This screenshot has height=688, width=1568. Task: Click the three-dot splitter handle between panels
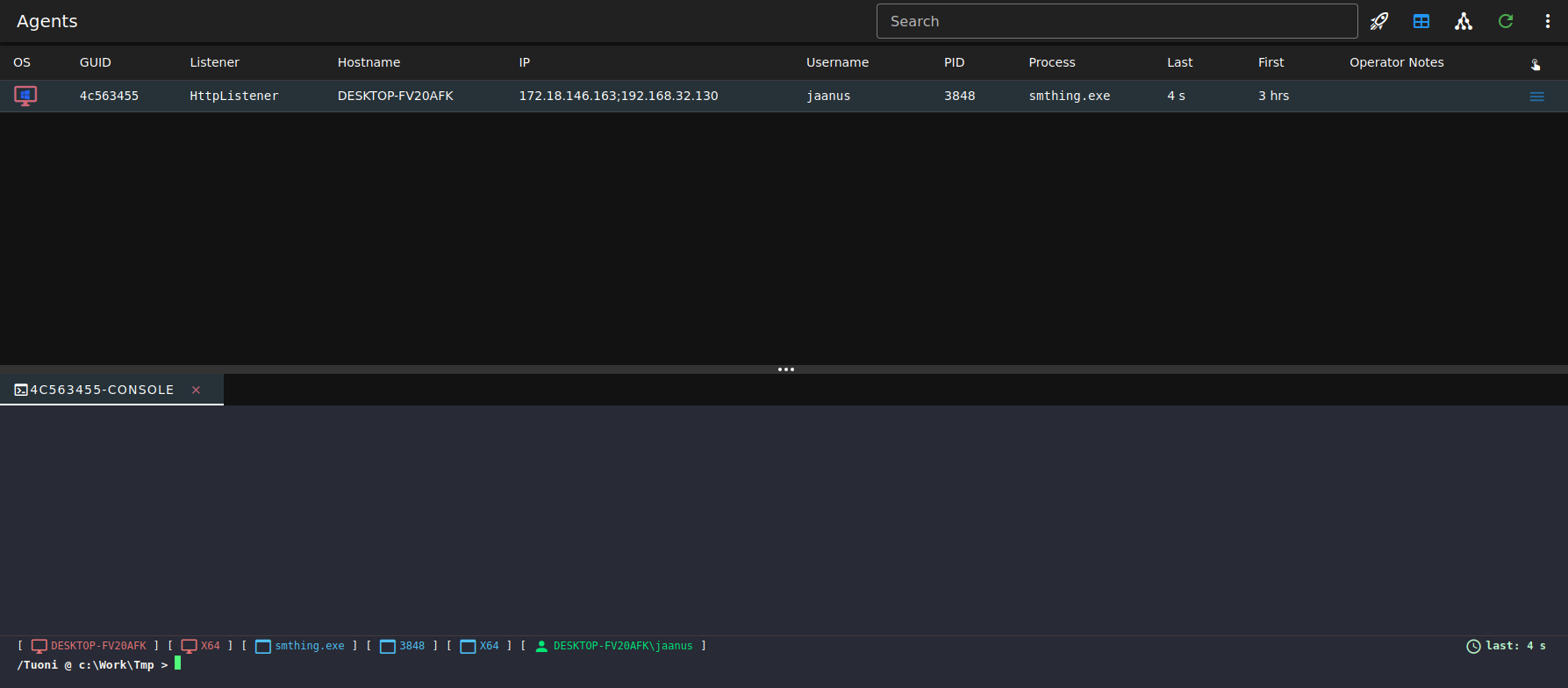[786, 369]
